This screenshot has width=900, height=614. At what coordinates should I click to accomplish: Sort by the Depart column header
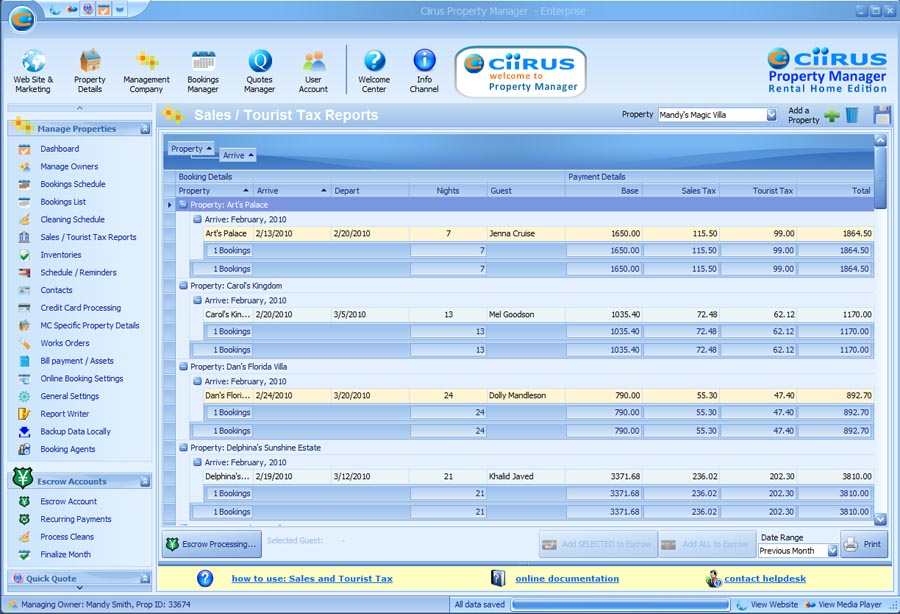click(370, 191)
